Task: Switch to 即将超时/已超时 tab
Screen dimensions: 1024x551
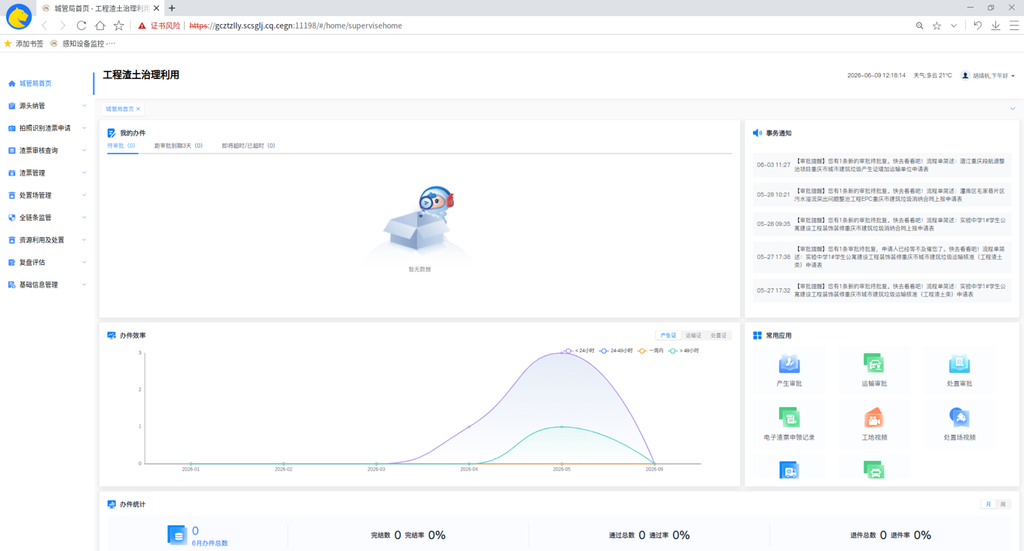Action: [248, 146]
